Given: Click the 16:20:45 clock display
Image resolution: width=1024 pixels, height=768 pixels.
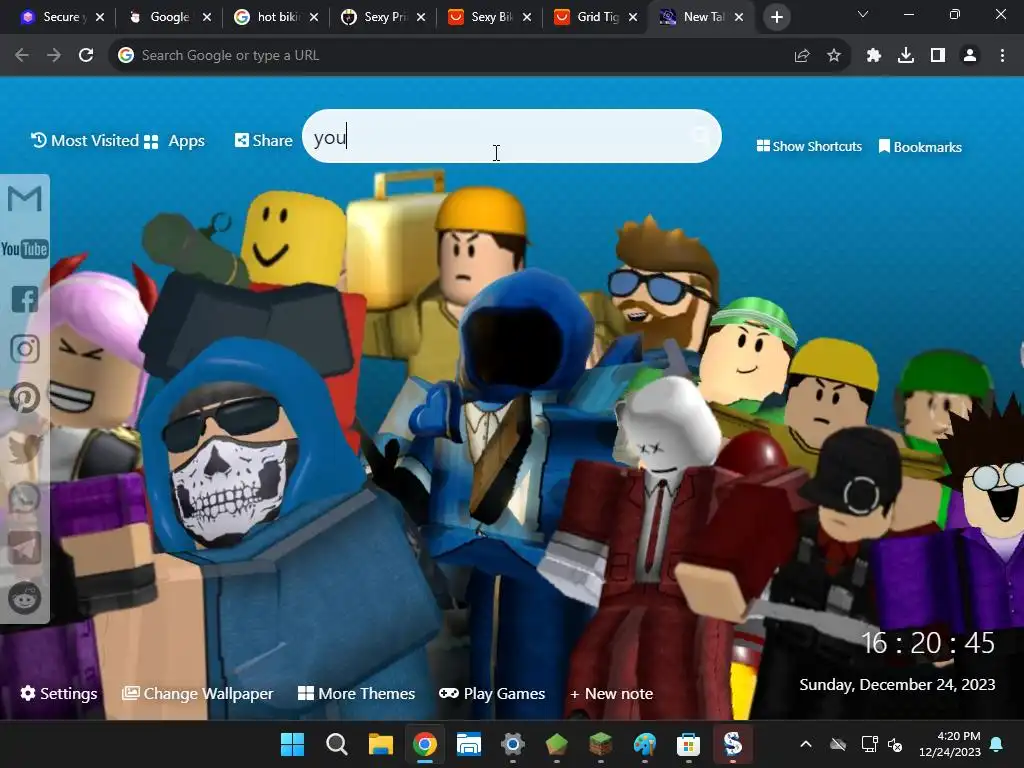Looking at the screenshot, I should [x=928, y=643].
